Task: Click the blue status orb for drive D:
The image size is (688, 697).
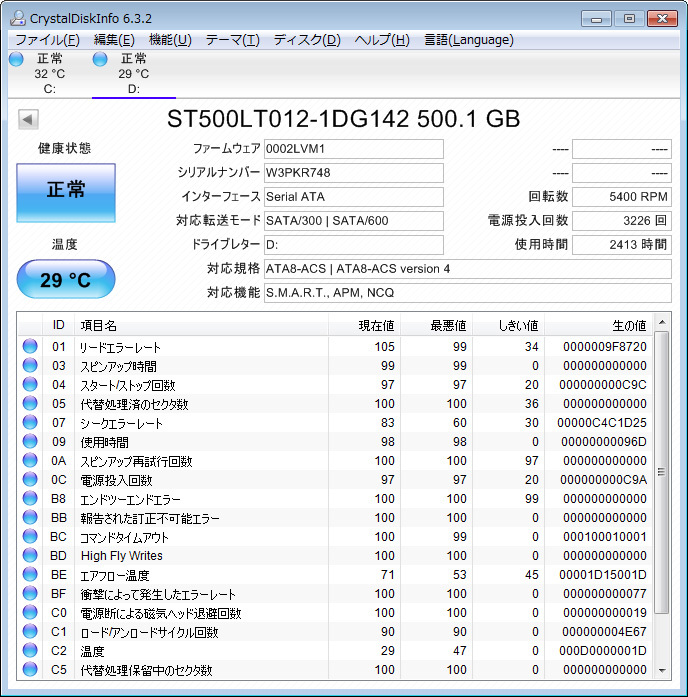Action: point(100,59)
